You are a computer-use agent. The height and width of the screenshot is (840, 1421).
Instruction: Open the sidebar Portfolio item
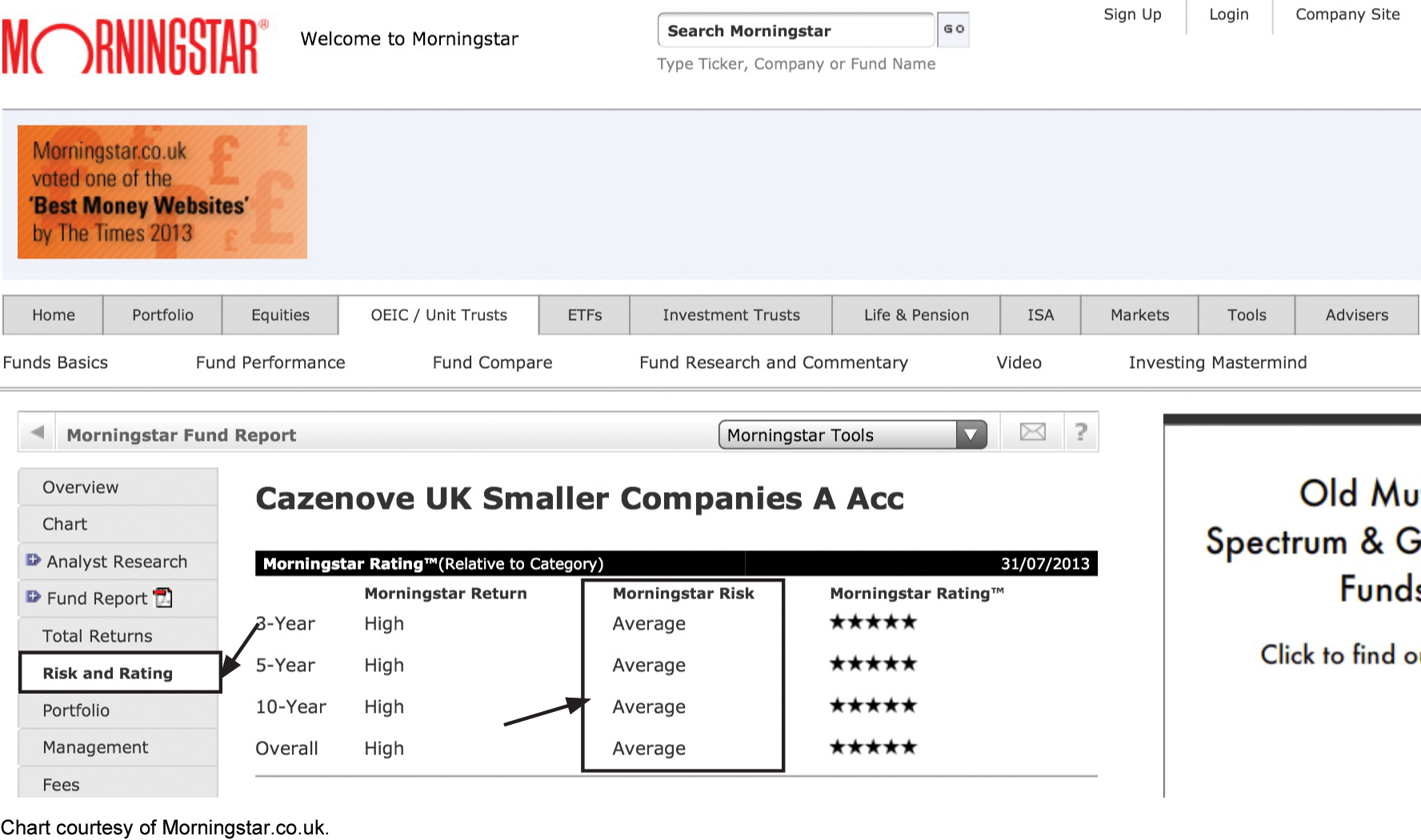[118, 710]
